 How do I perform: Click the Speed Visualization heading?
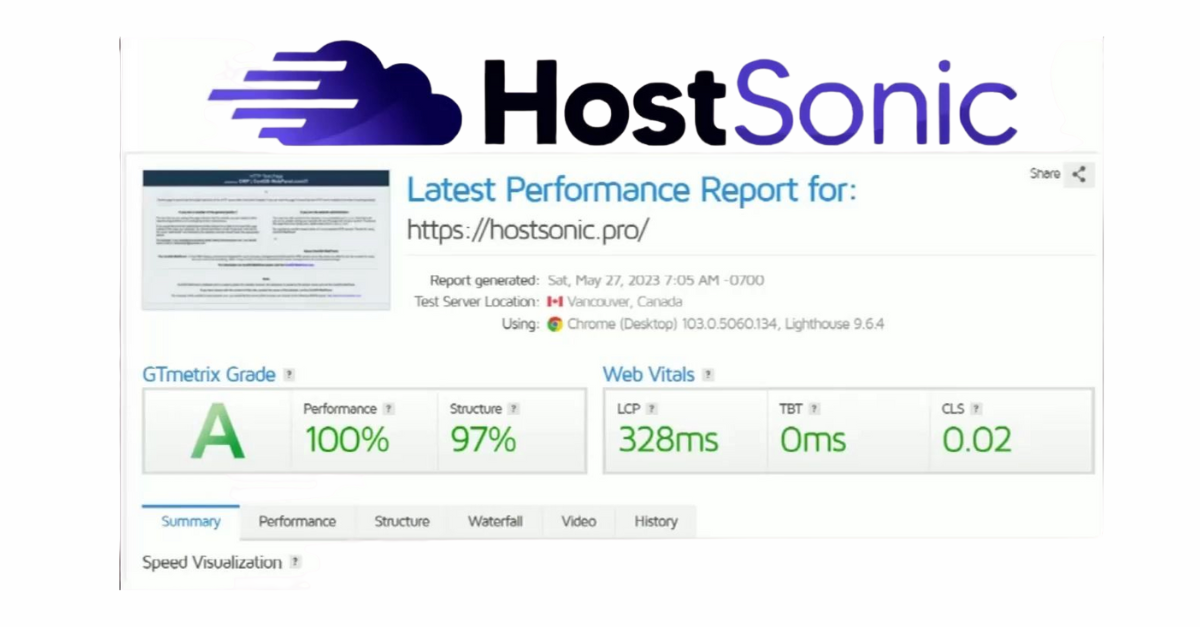[x=212, y=562]
